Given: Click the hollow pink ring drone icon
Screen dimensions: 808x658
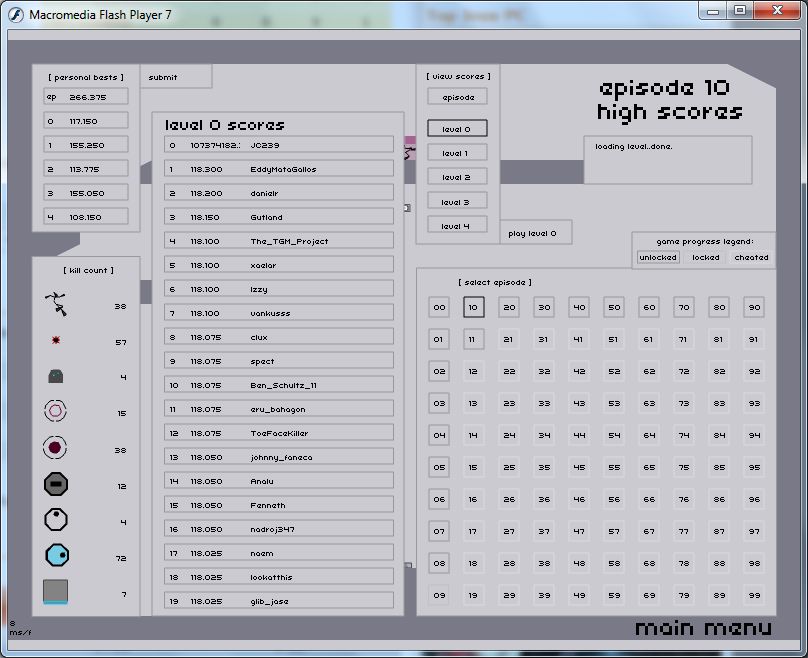Looking at the screenshot, I should coord(56,412).
